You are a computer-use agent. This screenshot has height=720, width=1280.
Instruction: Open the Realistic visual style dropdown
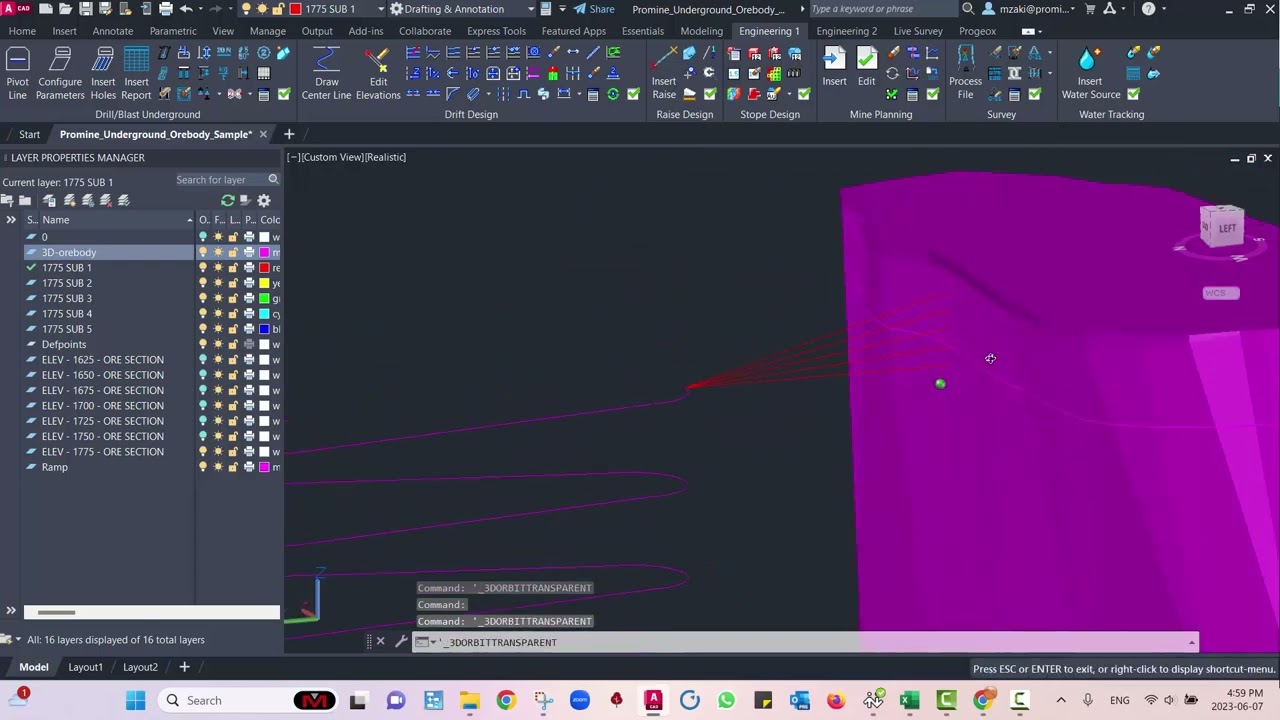tap(386, 157)
